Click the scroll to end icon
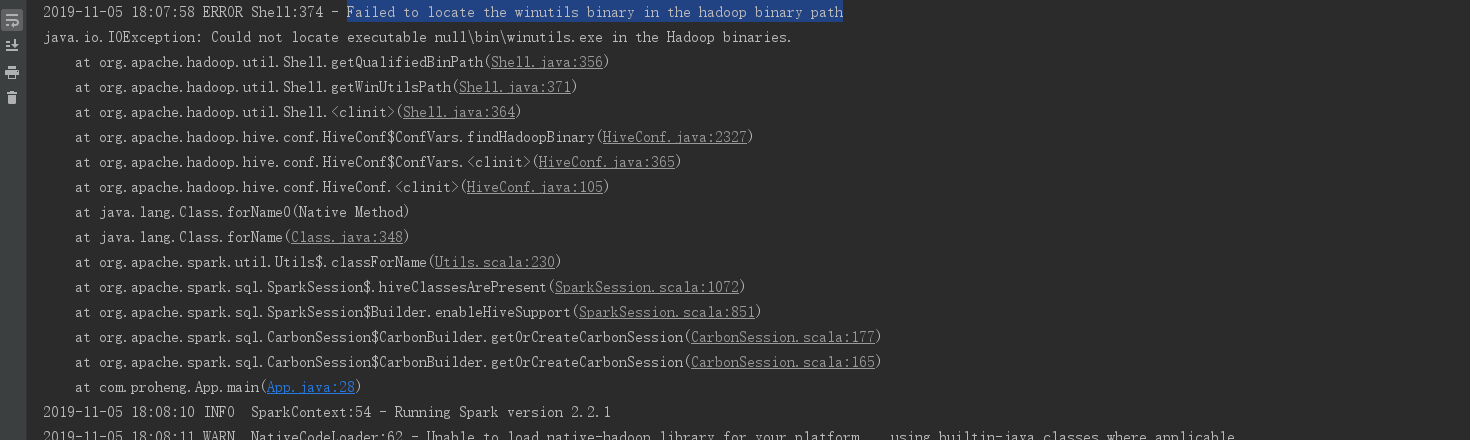 (x=12, y=46)
